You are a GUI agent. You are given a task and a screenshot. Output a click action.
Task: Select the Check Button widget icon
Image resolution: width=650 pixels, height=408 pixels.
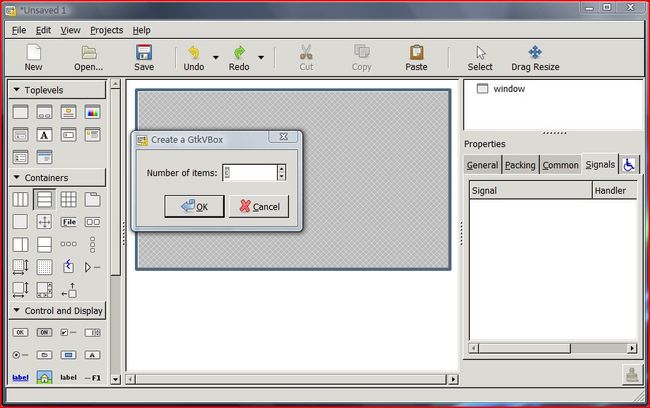(68, 332)
